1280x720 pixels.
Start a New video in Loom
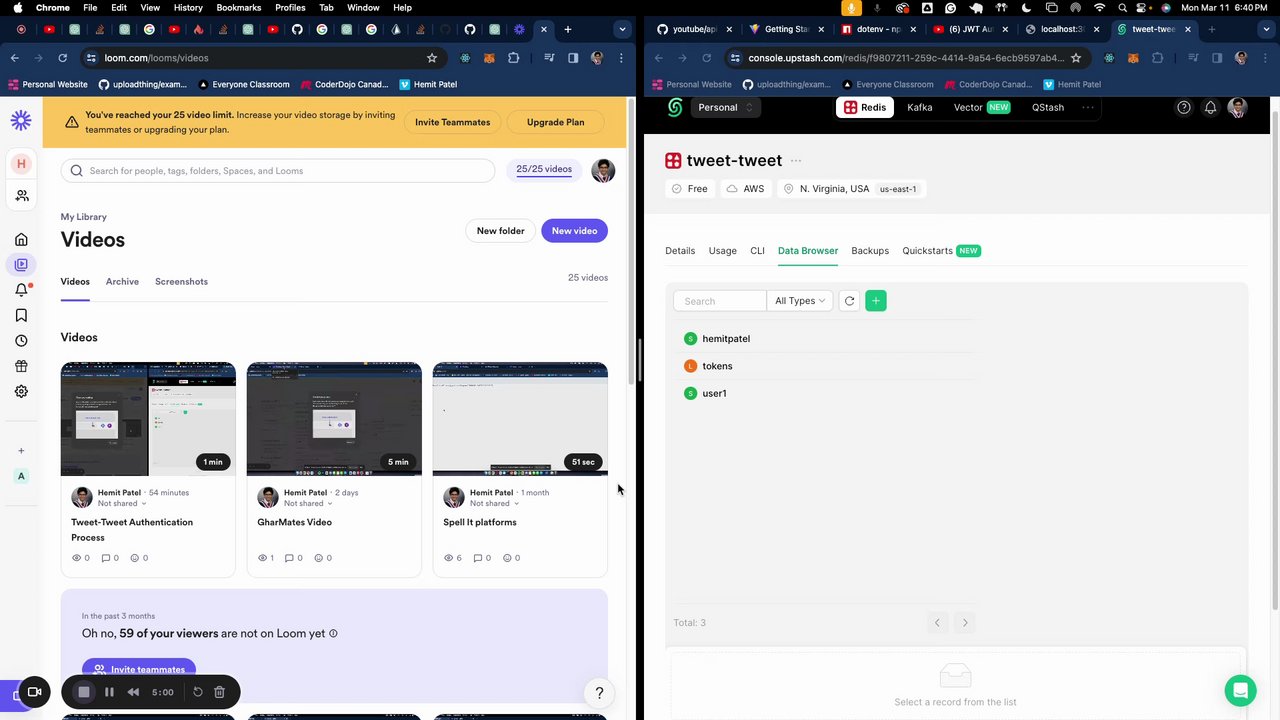pyautogui.click(x=574, y=231)
